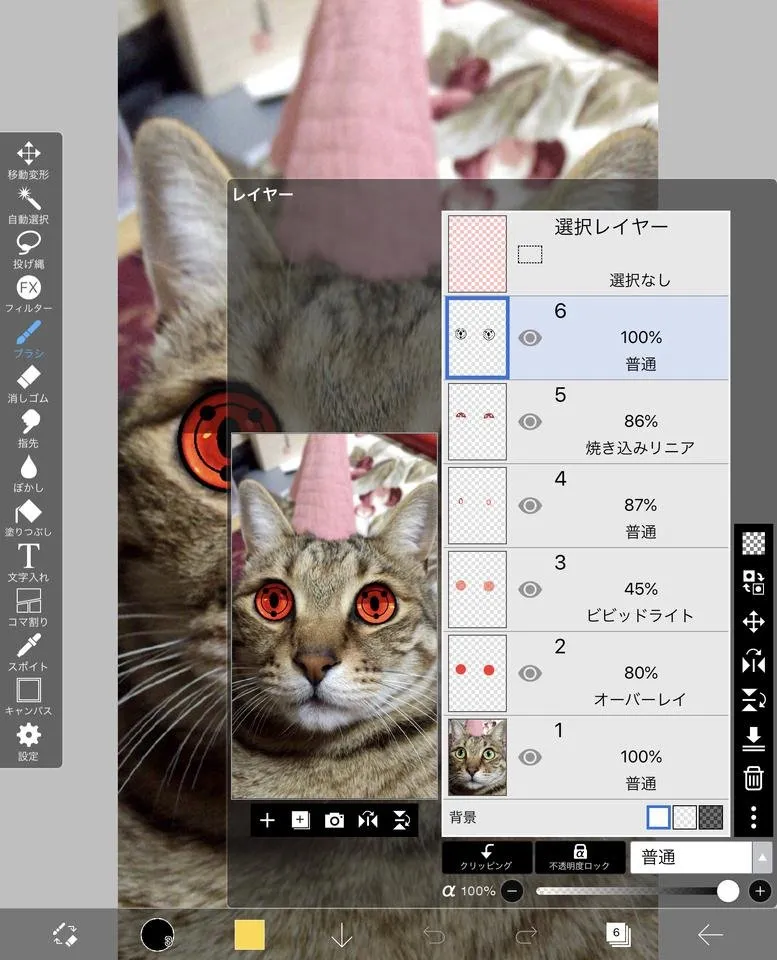Flip layer vertically in bottom layer toolbar
Viewport: 777px width, 960px height.
(402, 820)
